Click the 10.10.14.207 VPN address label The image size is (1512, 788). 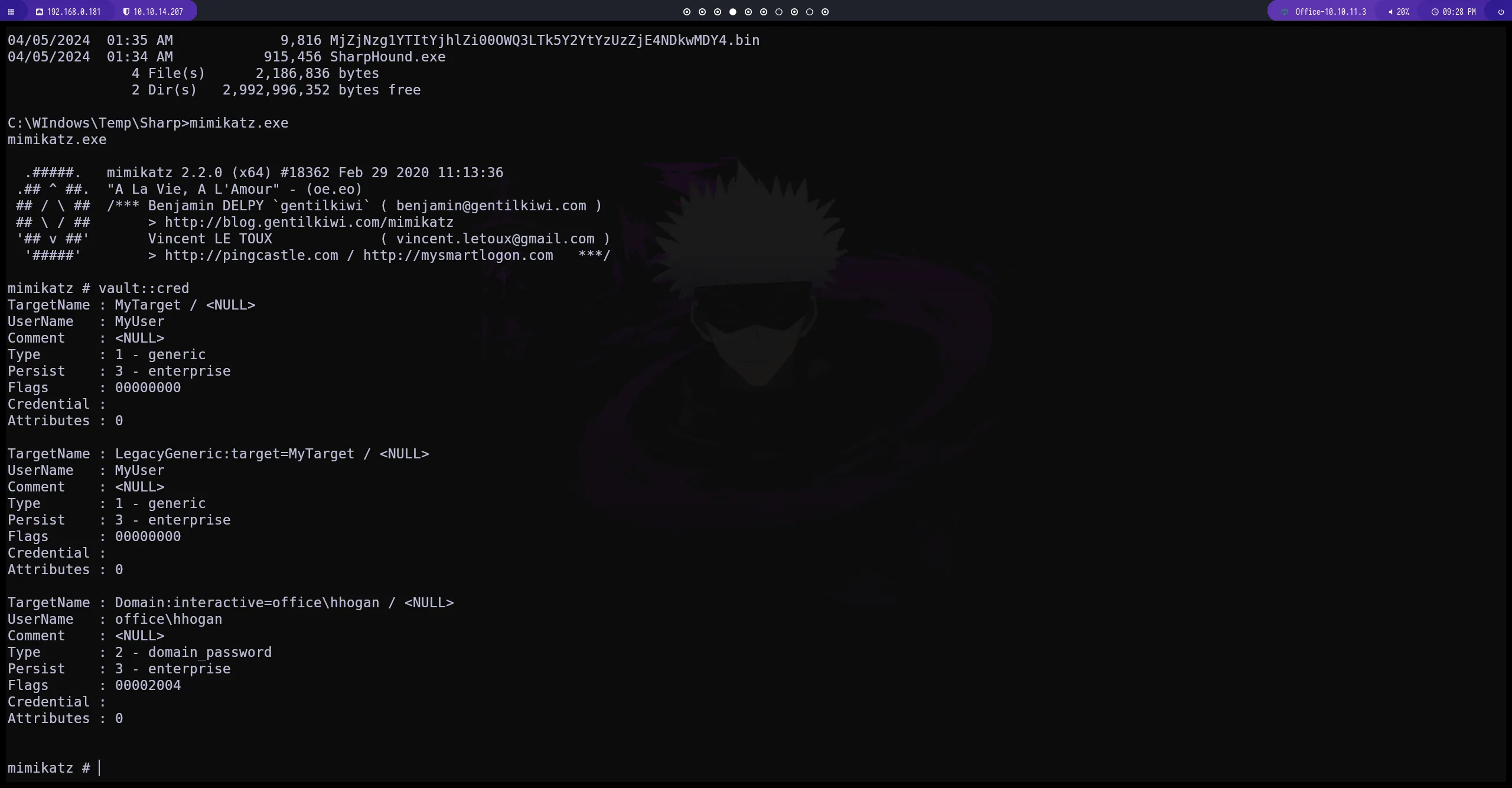pyautogui.click(x=158, y=12)
